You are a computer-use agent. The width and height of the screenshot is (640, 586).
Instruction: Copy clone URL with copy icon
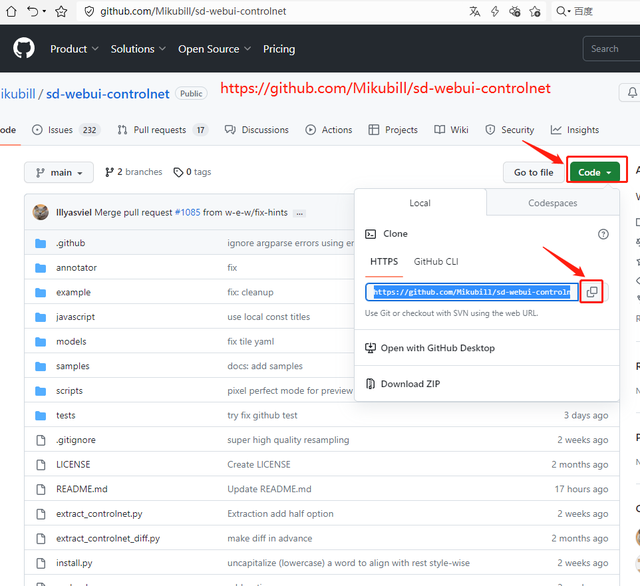(592, 292)
